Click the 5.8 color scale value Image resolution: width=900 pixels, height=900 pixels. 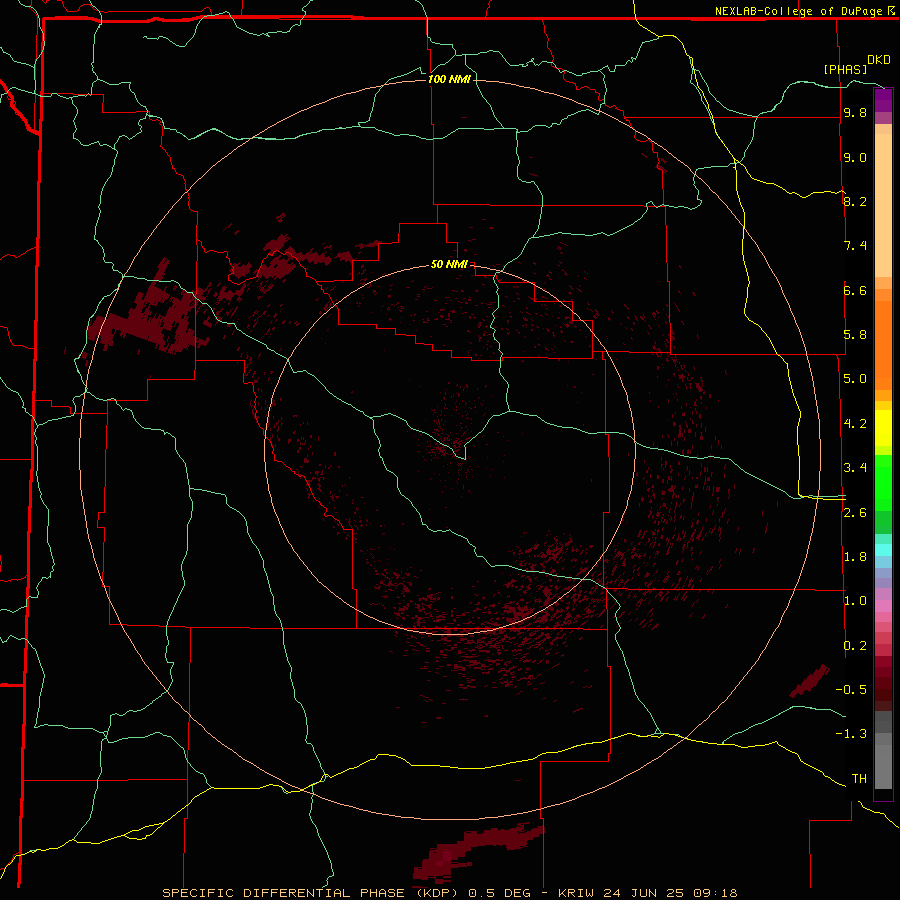tap(855, 335)
